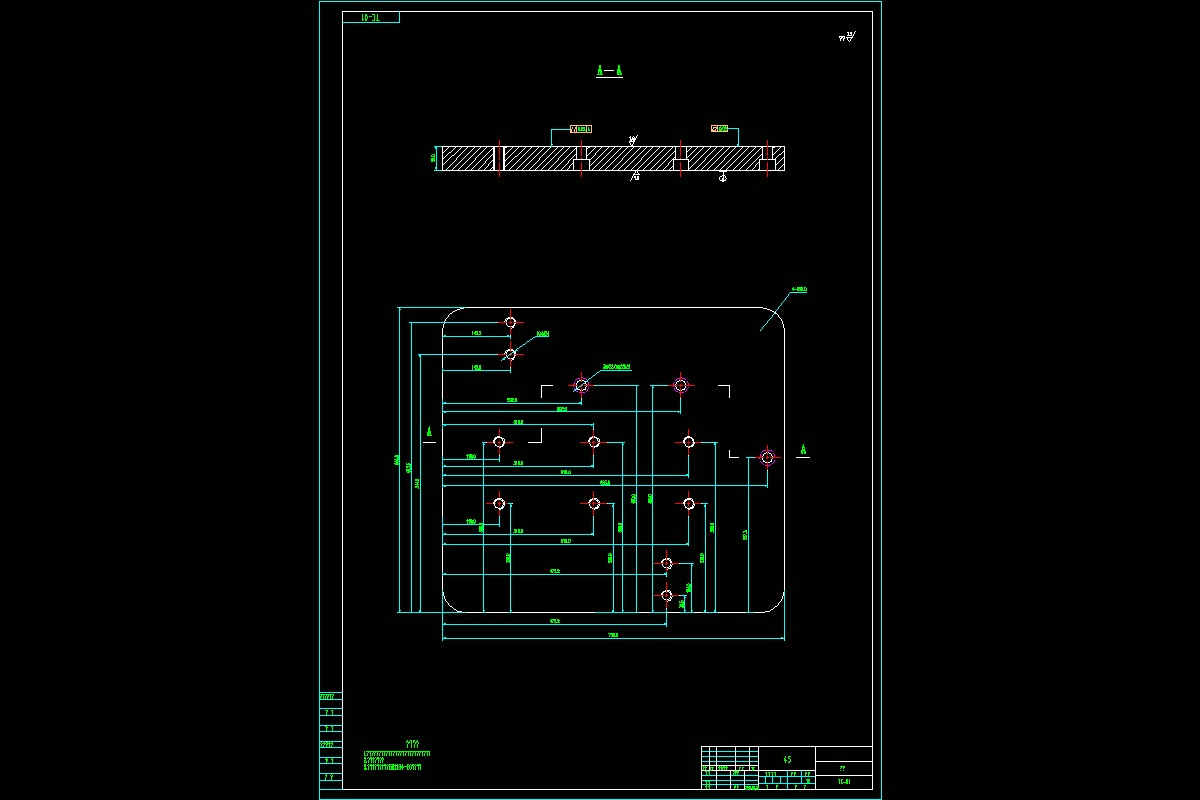Select the magenta hole beside right section marker
The image size is (1200, 800).
[x=767, y=457]
